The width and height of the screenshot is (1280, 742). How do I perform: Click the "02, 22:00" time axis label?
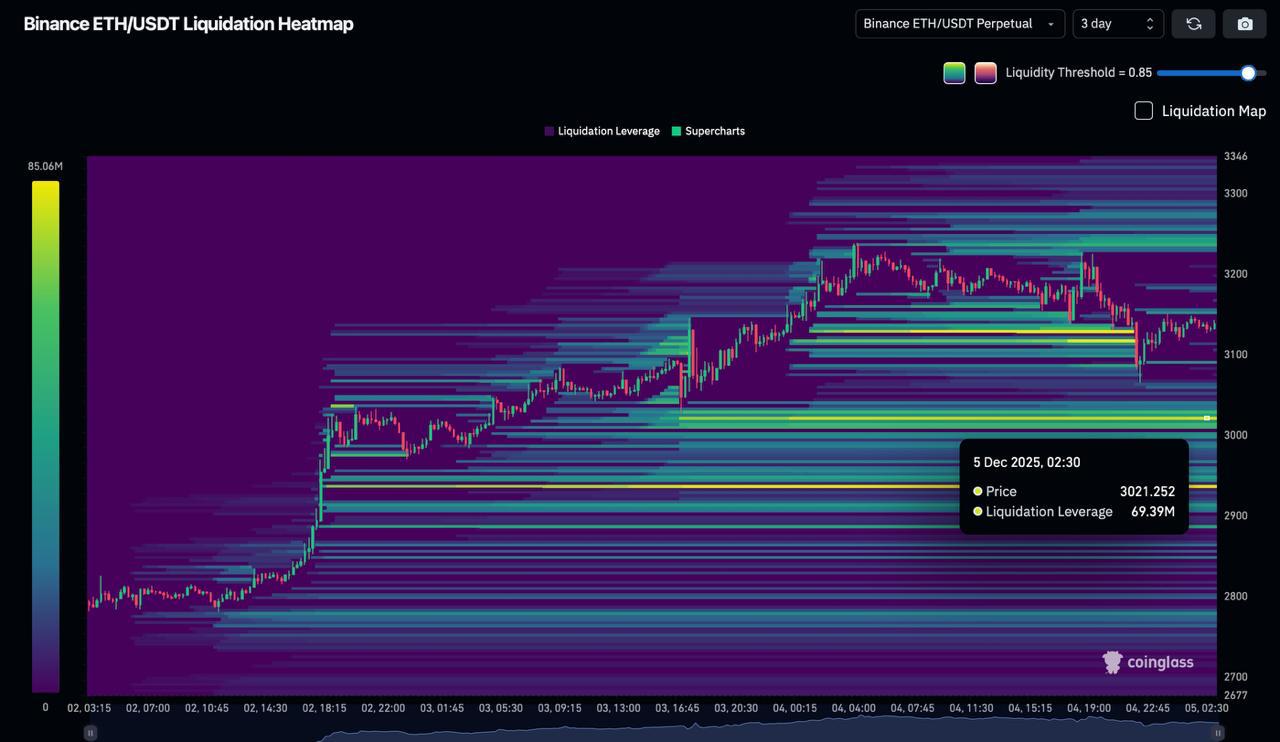pos(384,708)
